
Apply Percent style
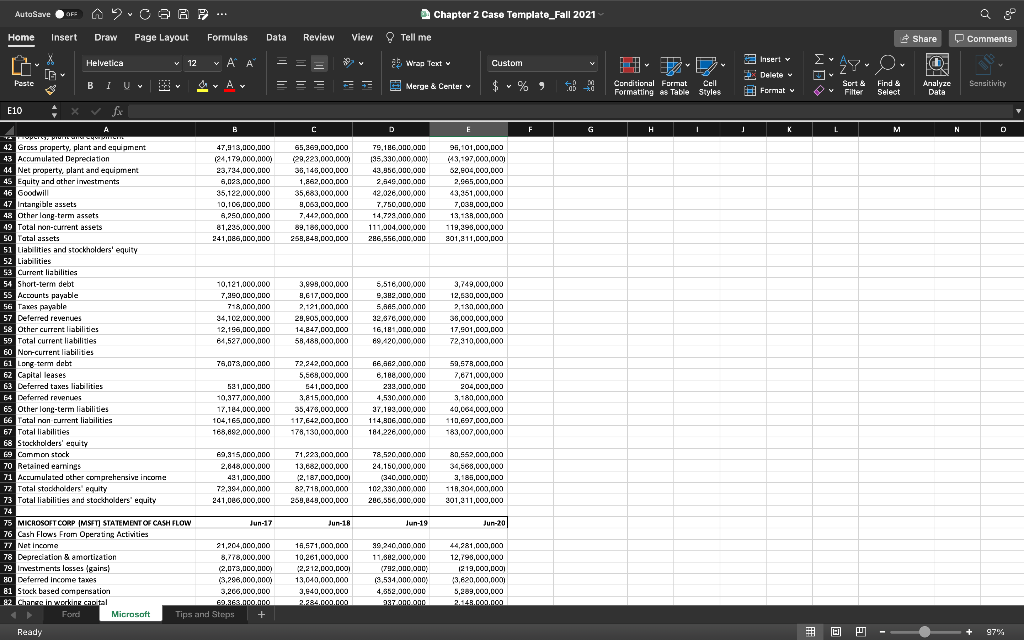pyautogui.click(x=523, y=86)
